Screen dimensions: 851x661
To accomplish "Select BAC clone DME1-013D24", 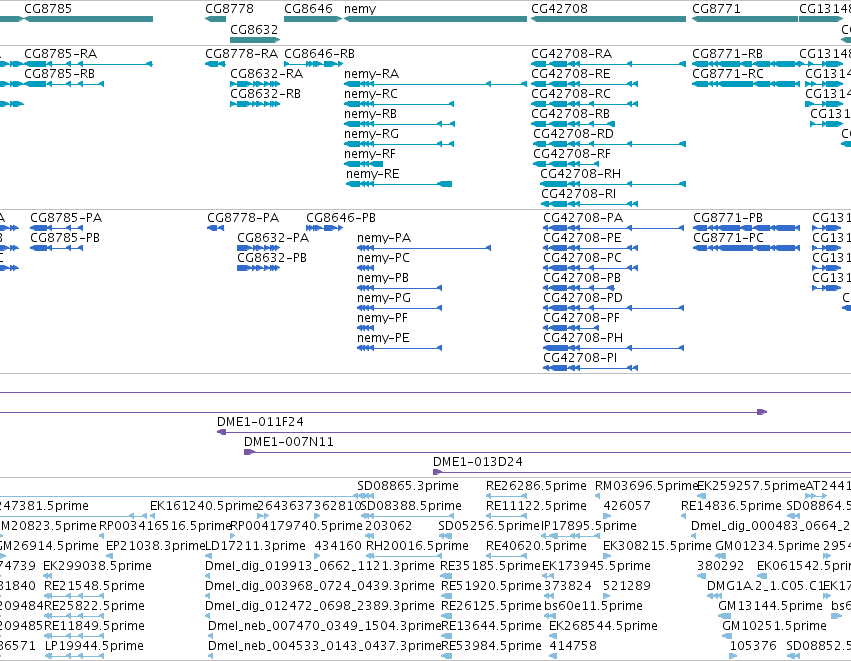I will (642, 472).
